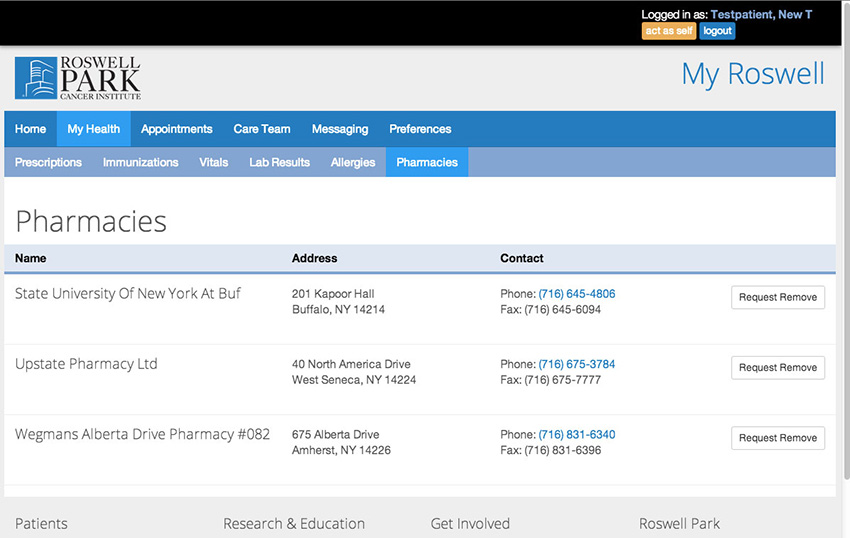Click the fax number (716) 645-6094
850x538 pixels.
[x=563, y=310]
